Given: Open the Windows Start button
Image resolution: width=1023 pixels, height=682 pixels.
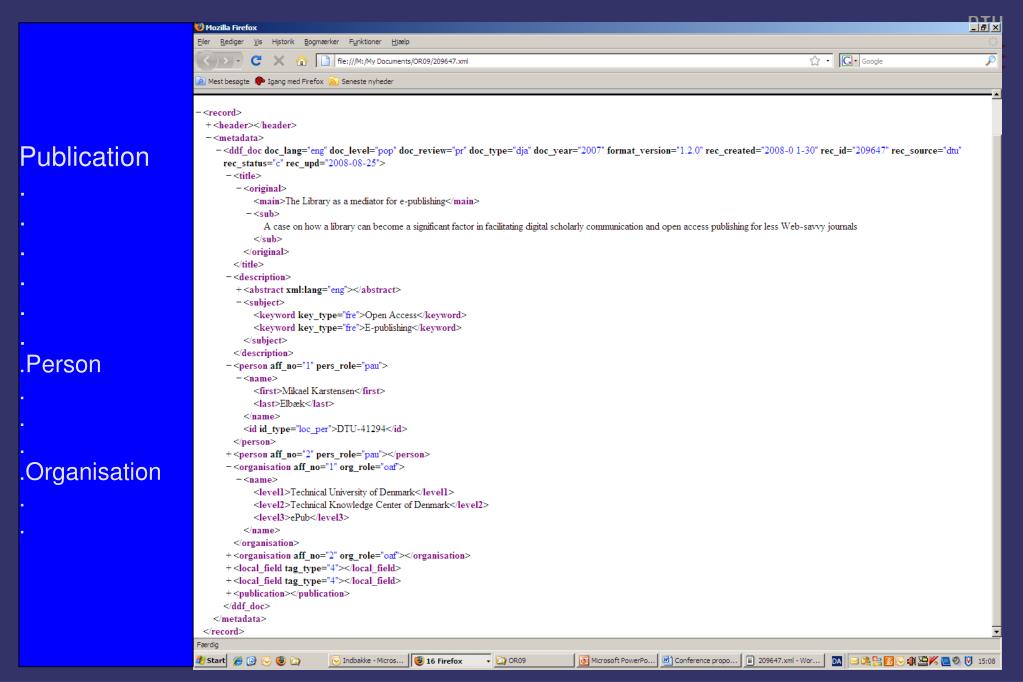Looking at the screenshot, I should 211,660.
